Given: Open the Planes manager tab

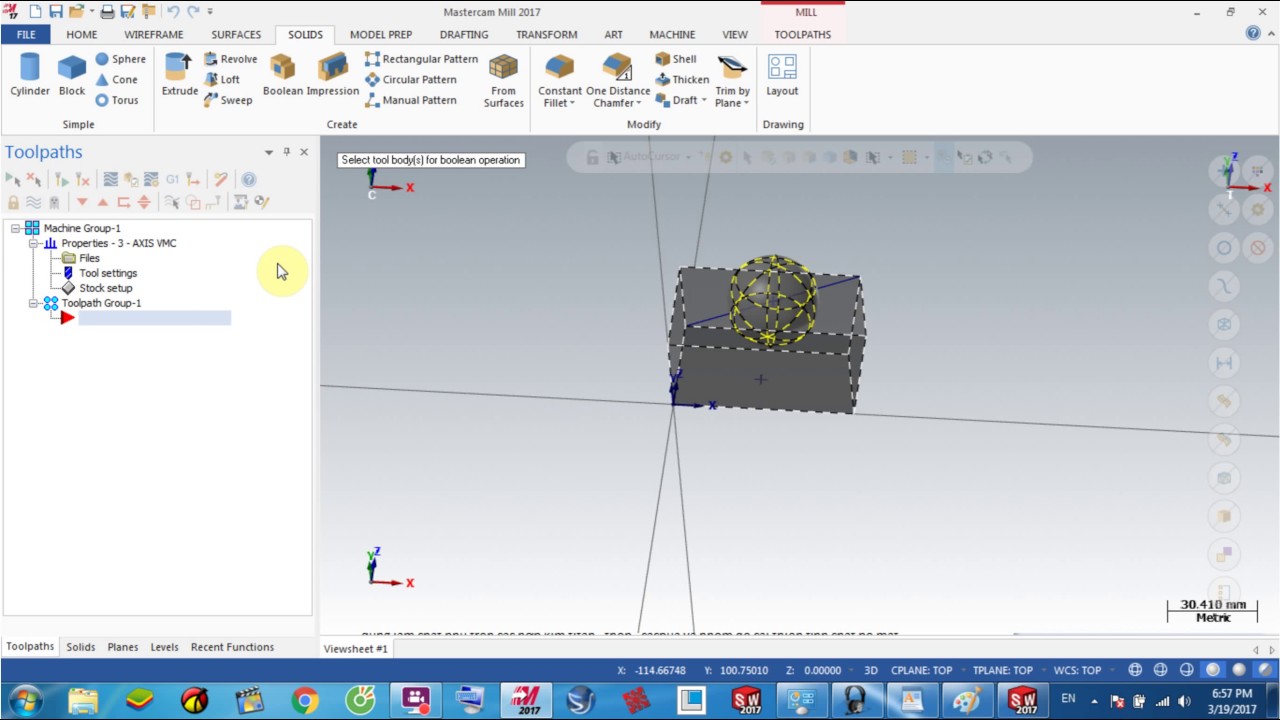Looking at the screenshot, I should (x=123, y=647).
